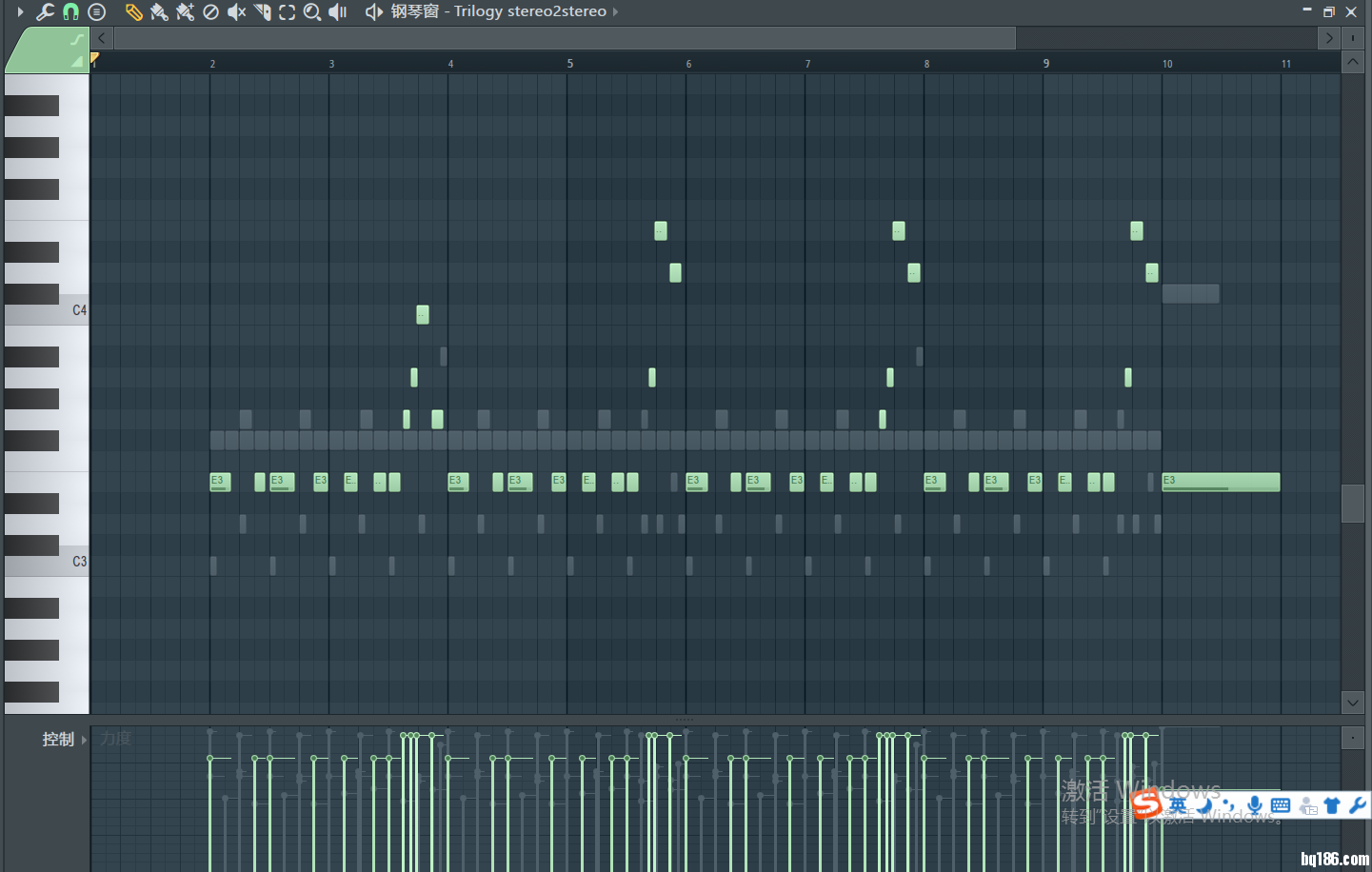Jump to bar 4 on the timeline

pyautogui.click(x=450, y=64)
